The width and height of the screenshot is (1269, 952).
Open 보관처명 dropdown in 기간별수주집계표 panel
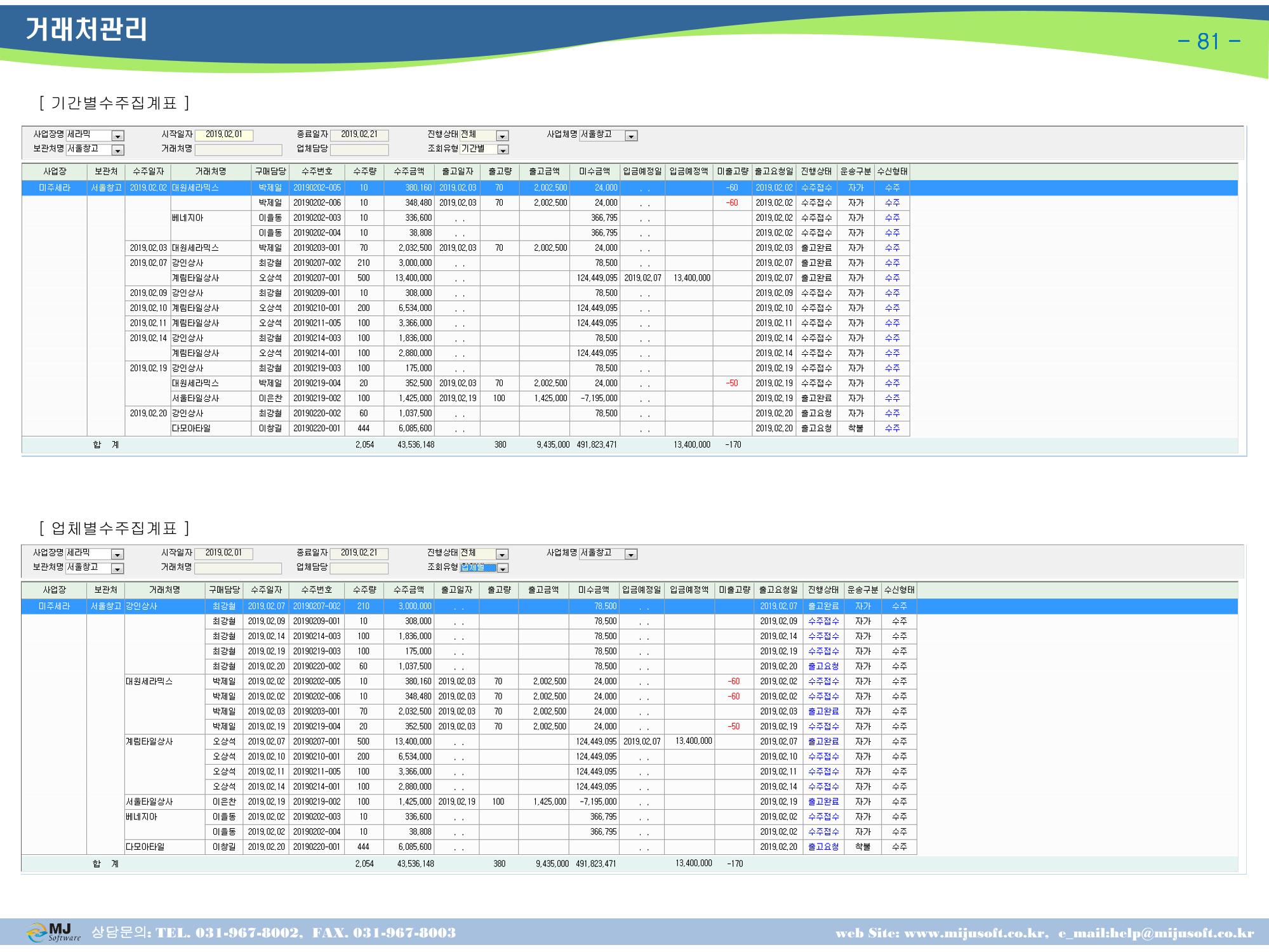[118, 150]
